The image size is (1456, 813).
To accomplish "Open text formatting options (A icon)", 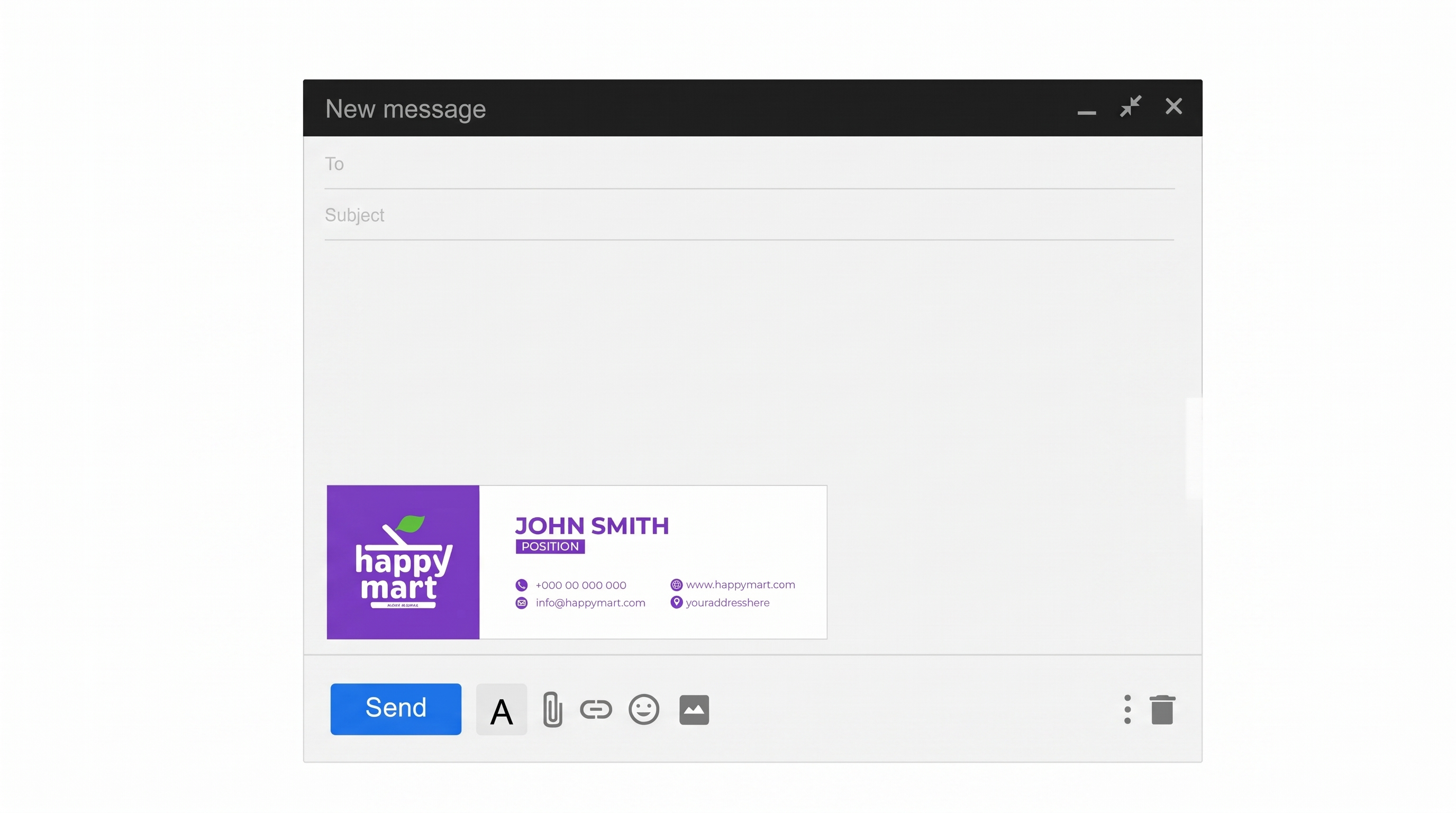I will point(502,709).
